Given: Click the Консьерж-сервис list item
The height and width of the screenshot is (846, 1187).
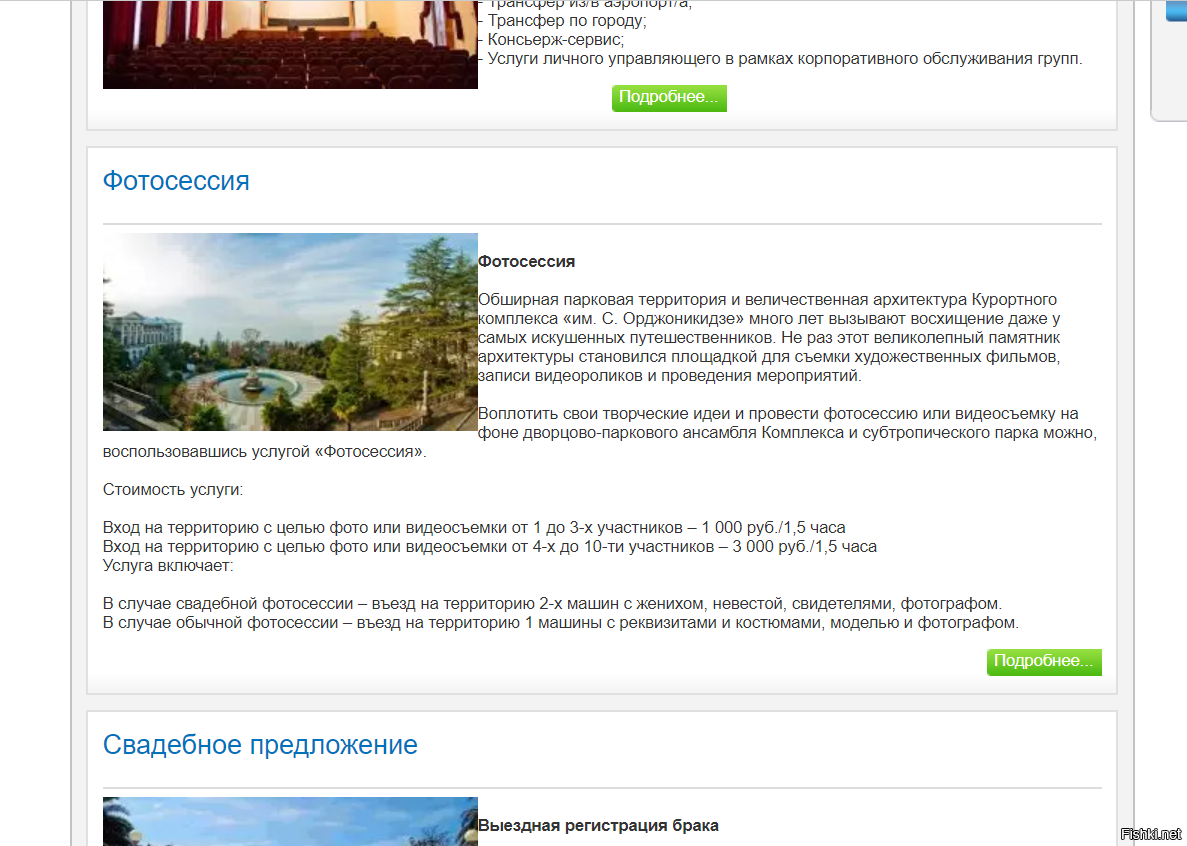Looking at the screenshot, I should click(x=555, y=40).
